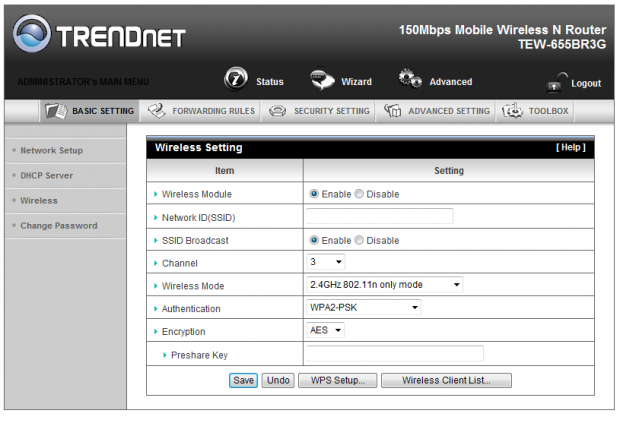This screenshot has height=423, width=620.
Task: Click the Item column header
Action: (x=225, y=171)
